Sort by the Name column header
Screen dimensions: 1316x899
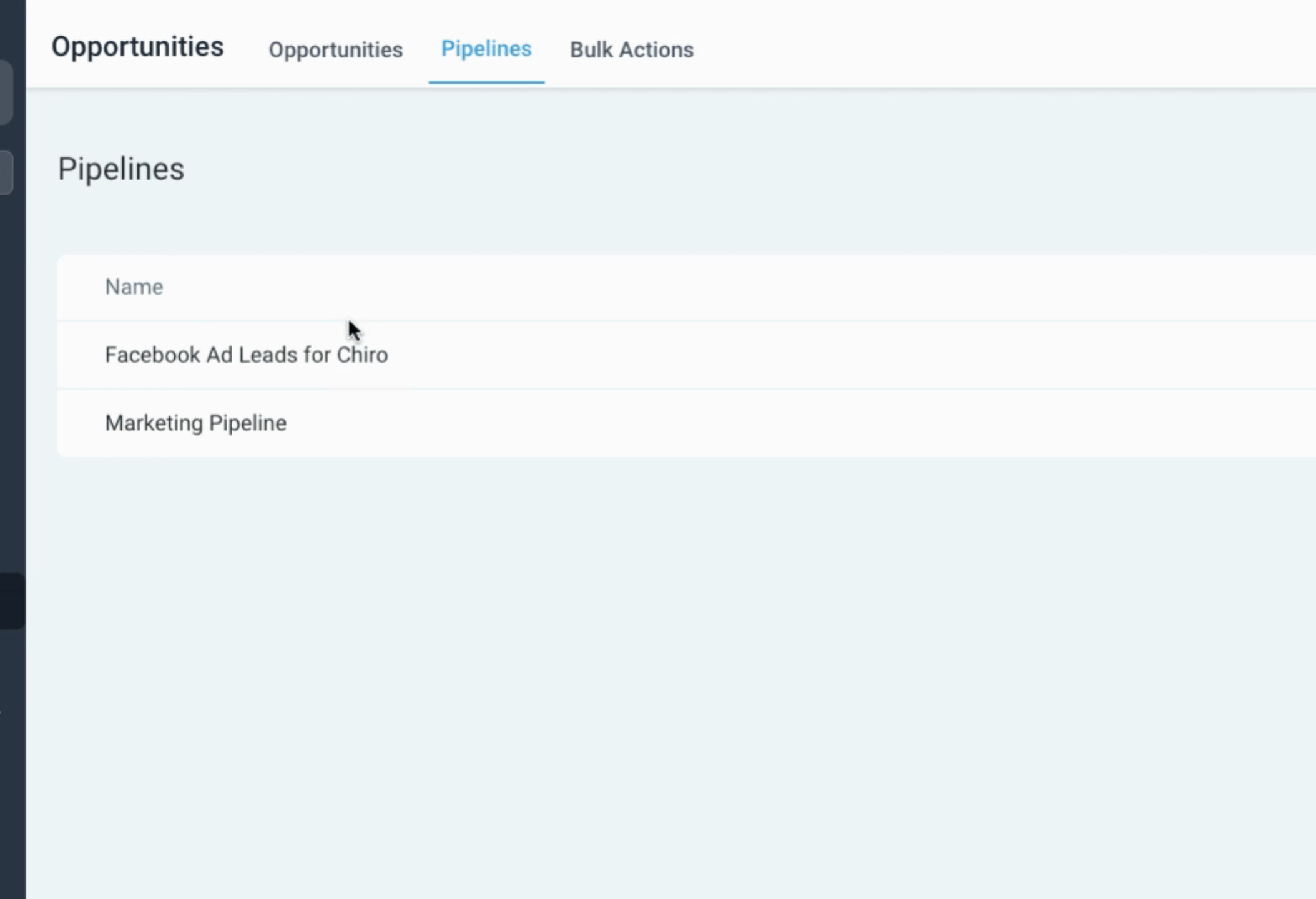tap(134, 287)
